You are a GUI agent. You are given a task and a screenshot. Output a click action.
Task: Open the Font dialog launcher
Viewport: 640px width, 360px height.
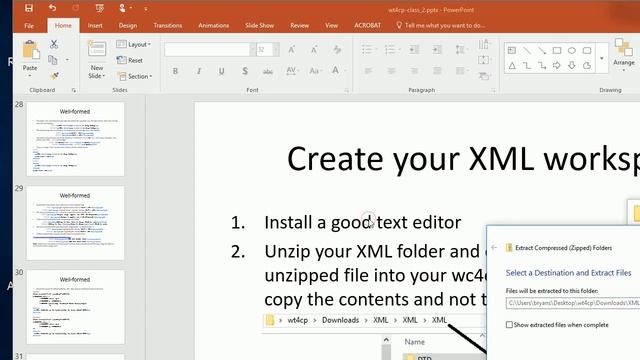(x=347, y=90)
